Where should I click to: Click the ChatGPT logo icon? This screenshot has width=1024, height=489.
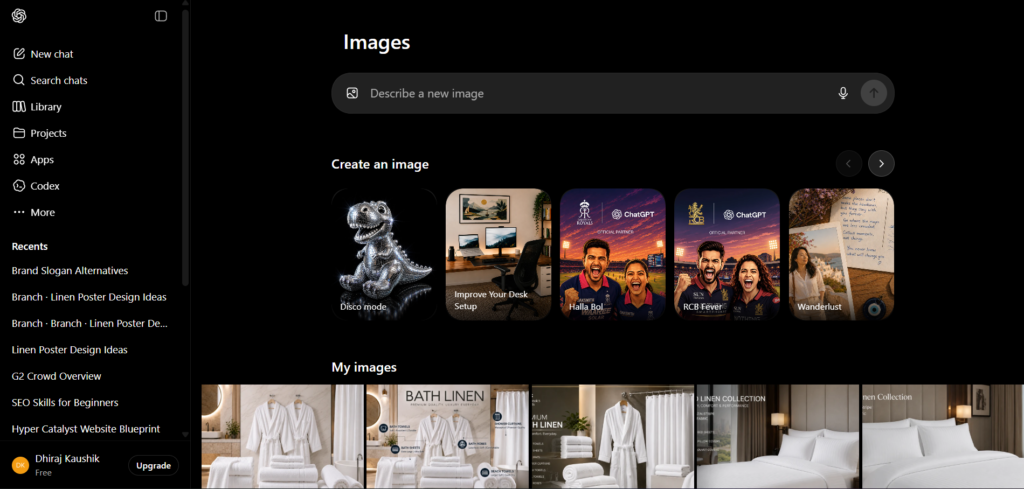click(19, 16)
